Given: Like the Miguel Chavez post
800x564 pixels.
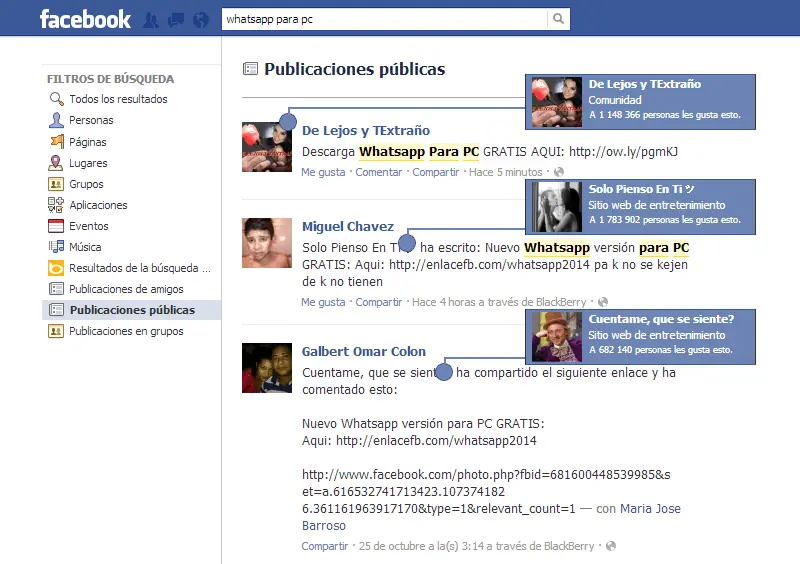Looking at the screenshot, I should tap(323, 302).
